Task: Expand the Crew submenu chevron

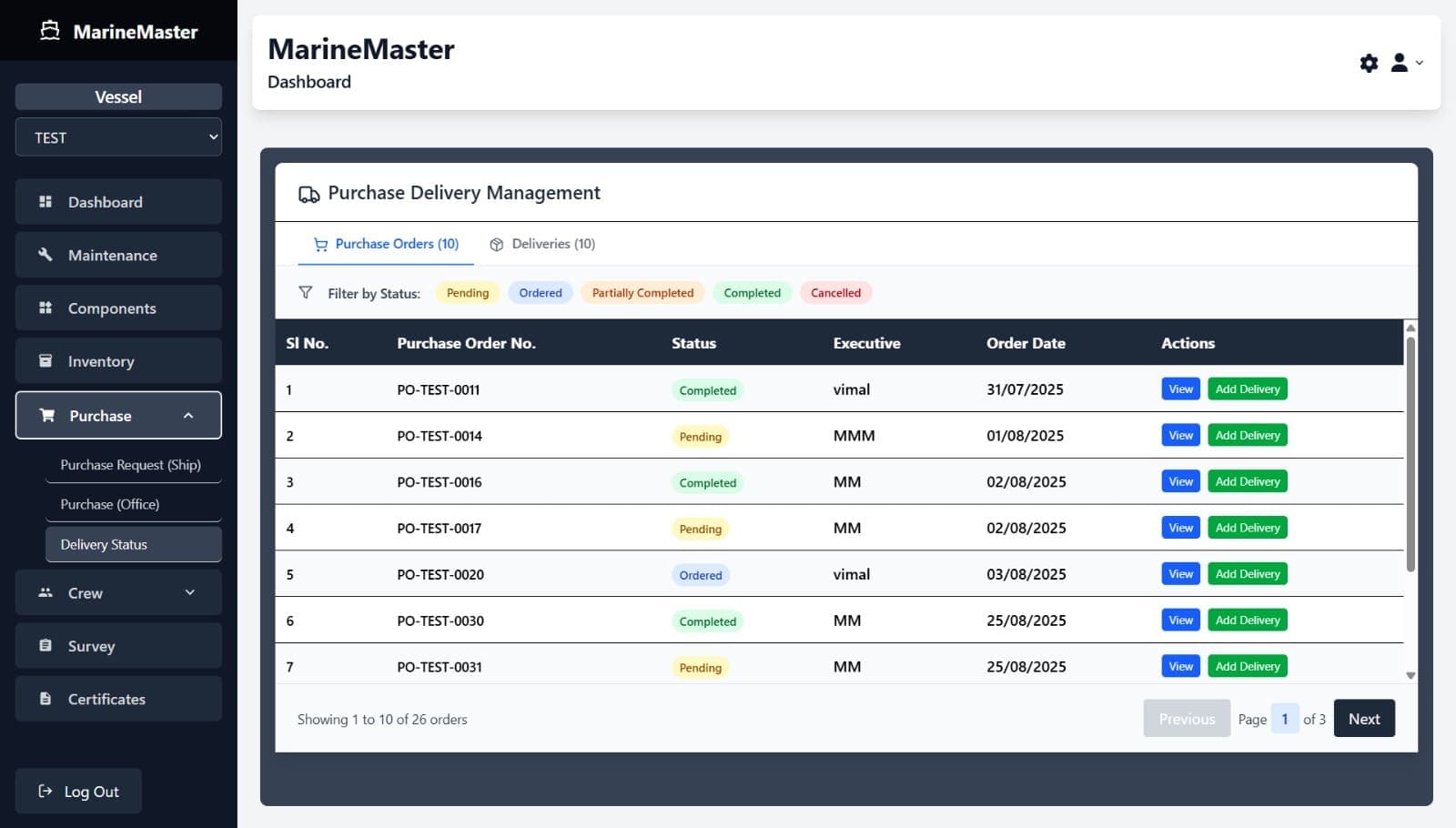Action: click(189, 592)
